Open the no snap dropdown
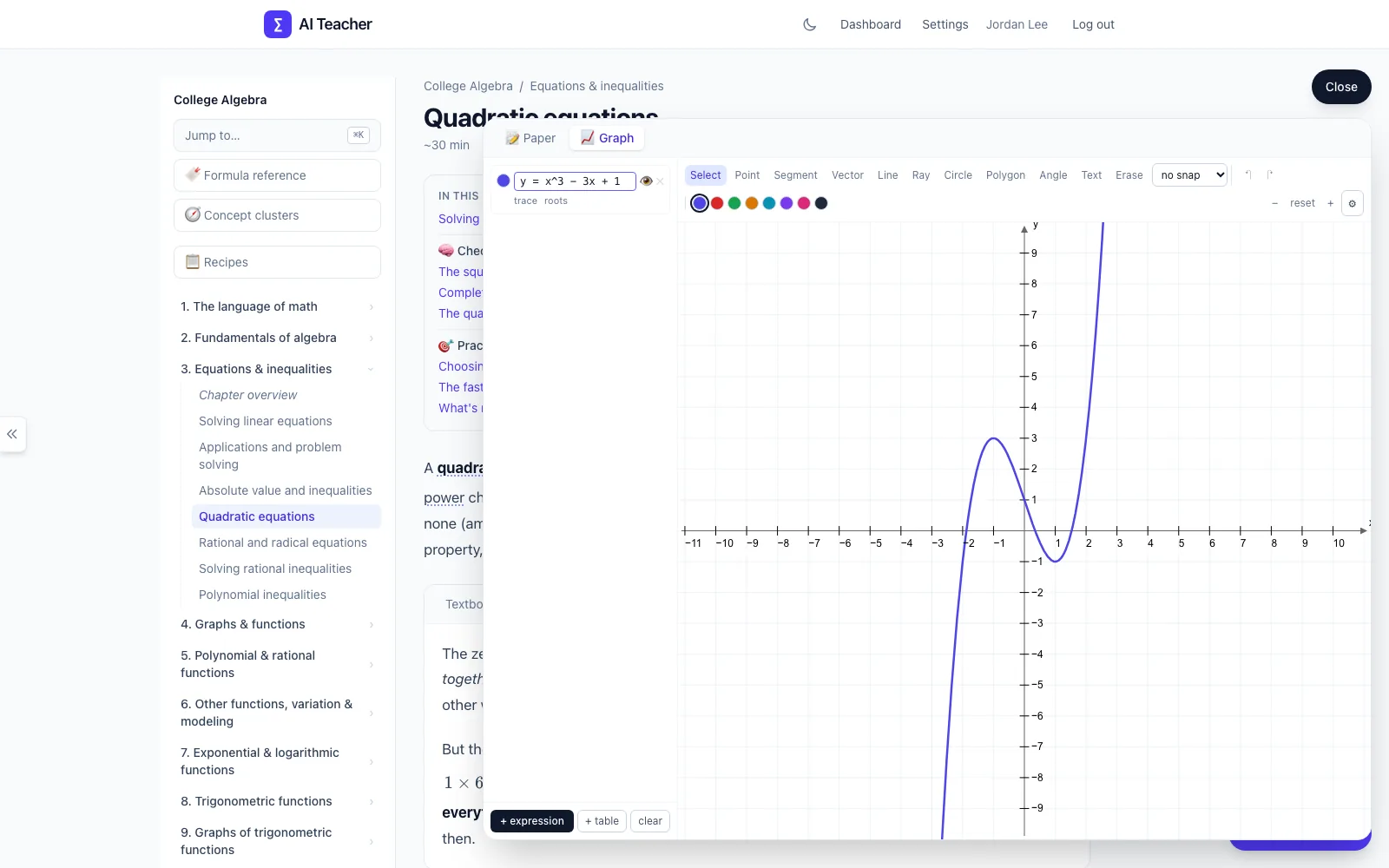 coord(1189,174)
